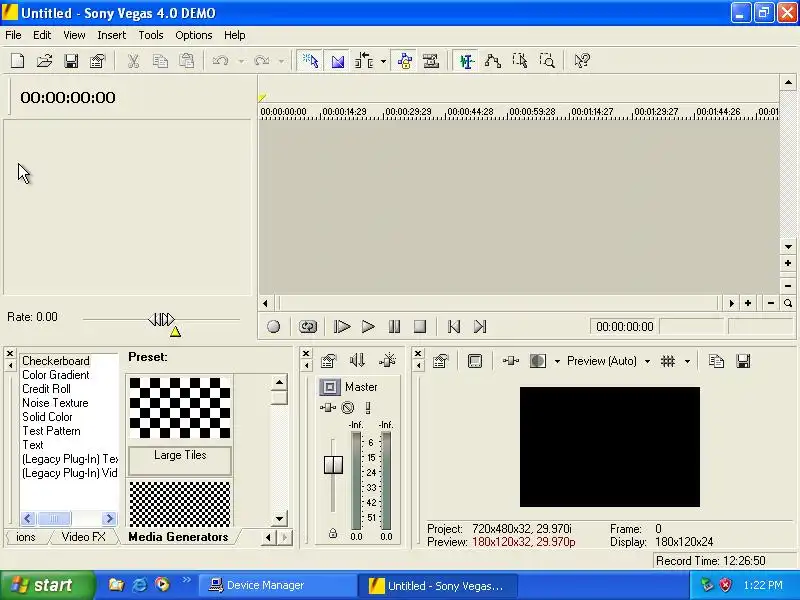Toggle Ignore Event Grouping button
800x600 pixels.
[431, 61]
